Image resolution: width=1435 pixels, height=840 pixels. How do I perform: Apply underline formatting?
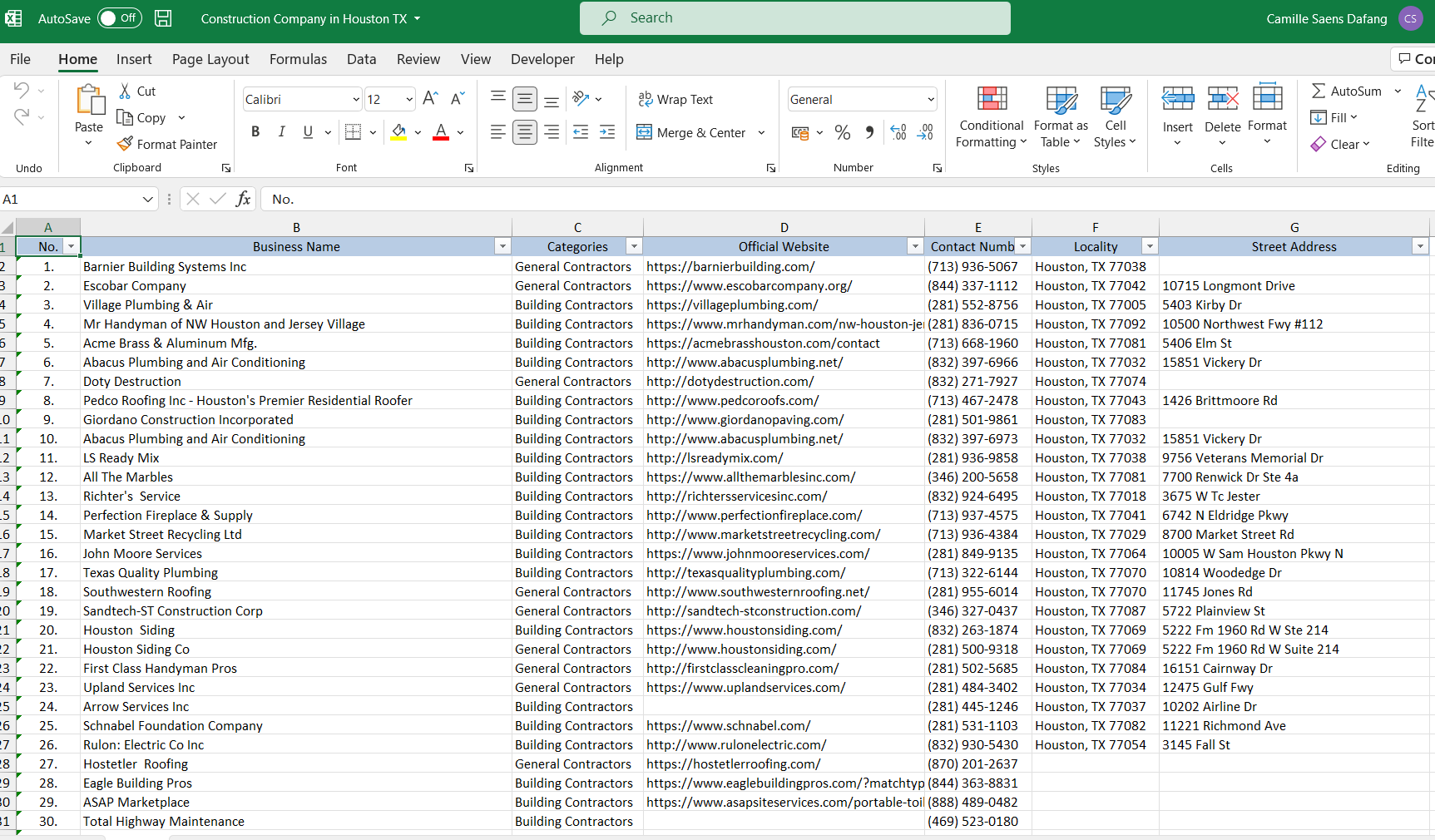click(308, 131)
